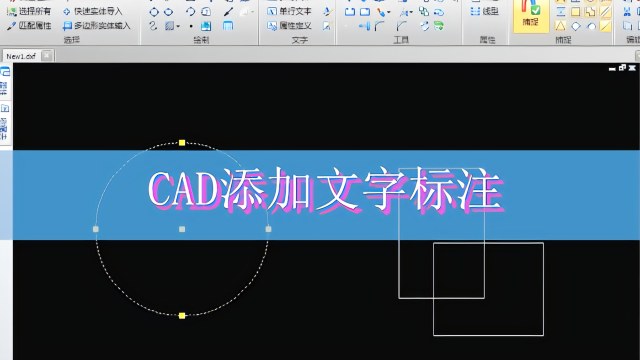Click 快速实体导入 quick entity import
This screenshot has width=640, height=360.
click(93, 11)
